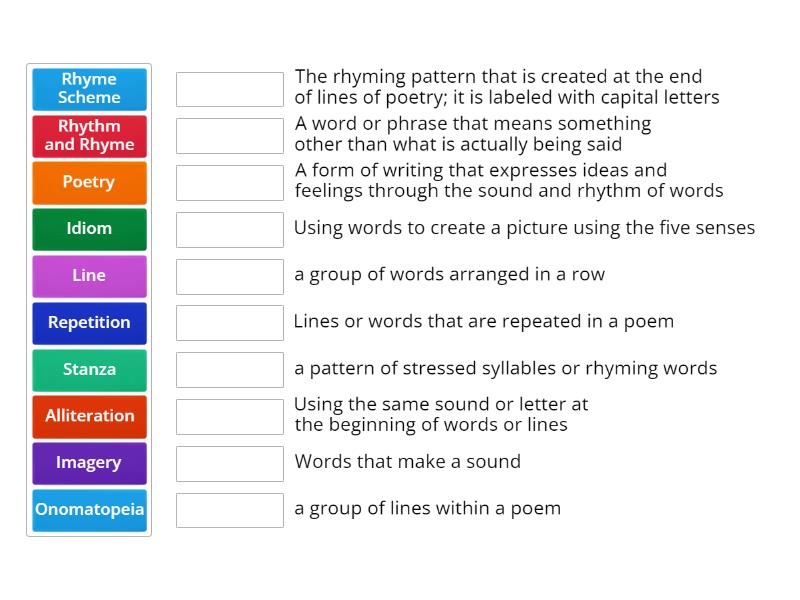Select the Idiom tile
The image size is (800, 600).
(x=89, y=229)
